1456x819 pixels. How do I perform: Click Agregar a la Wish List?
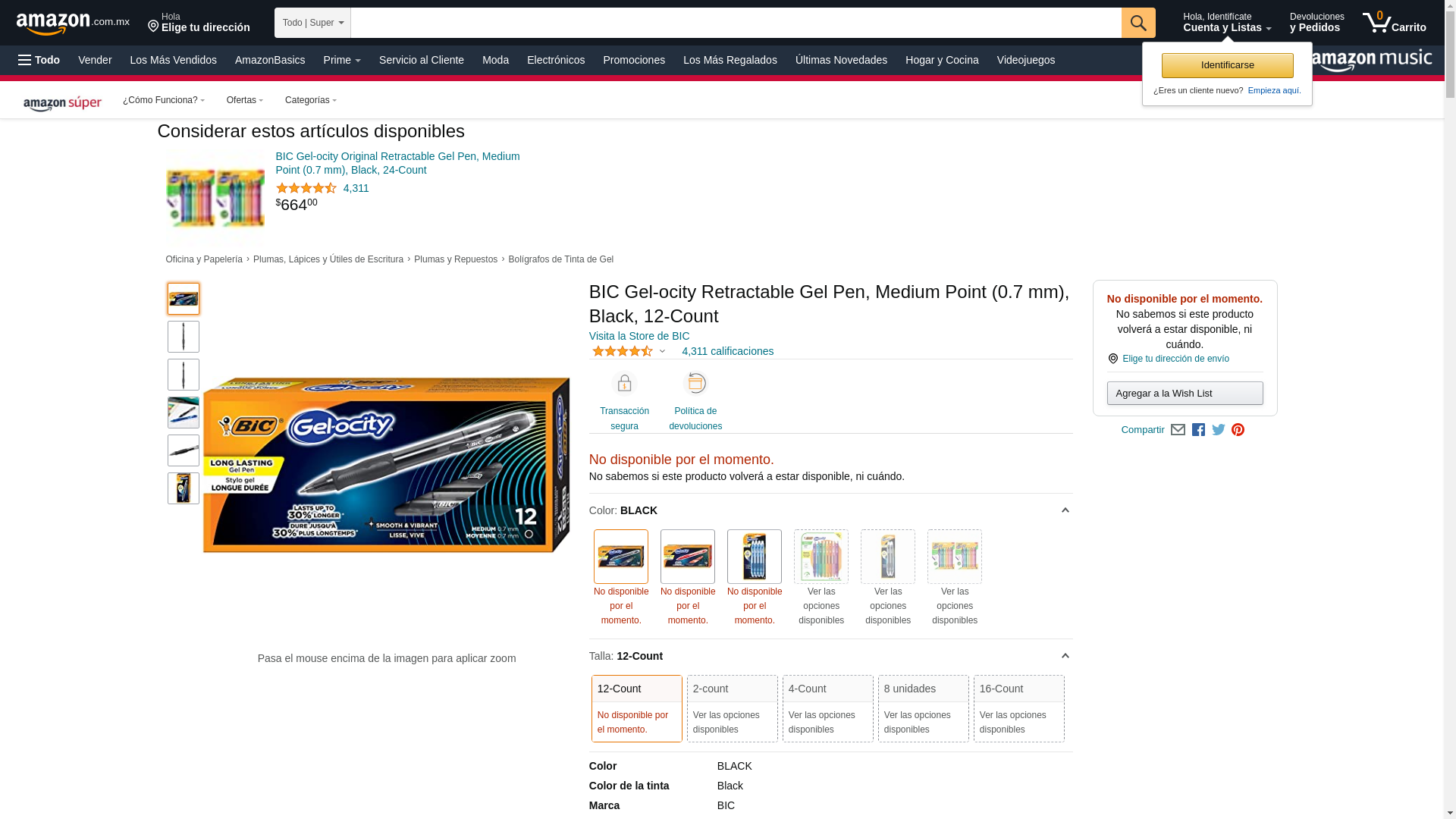click(x=1185, y=393)
